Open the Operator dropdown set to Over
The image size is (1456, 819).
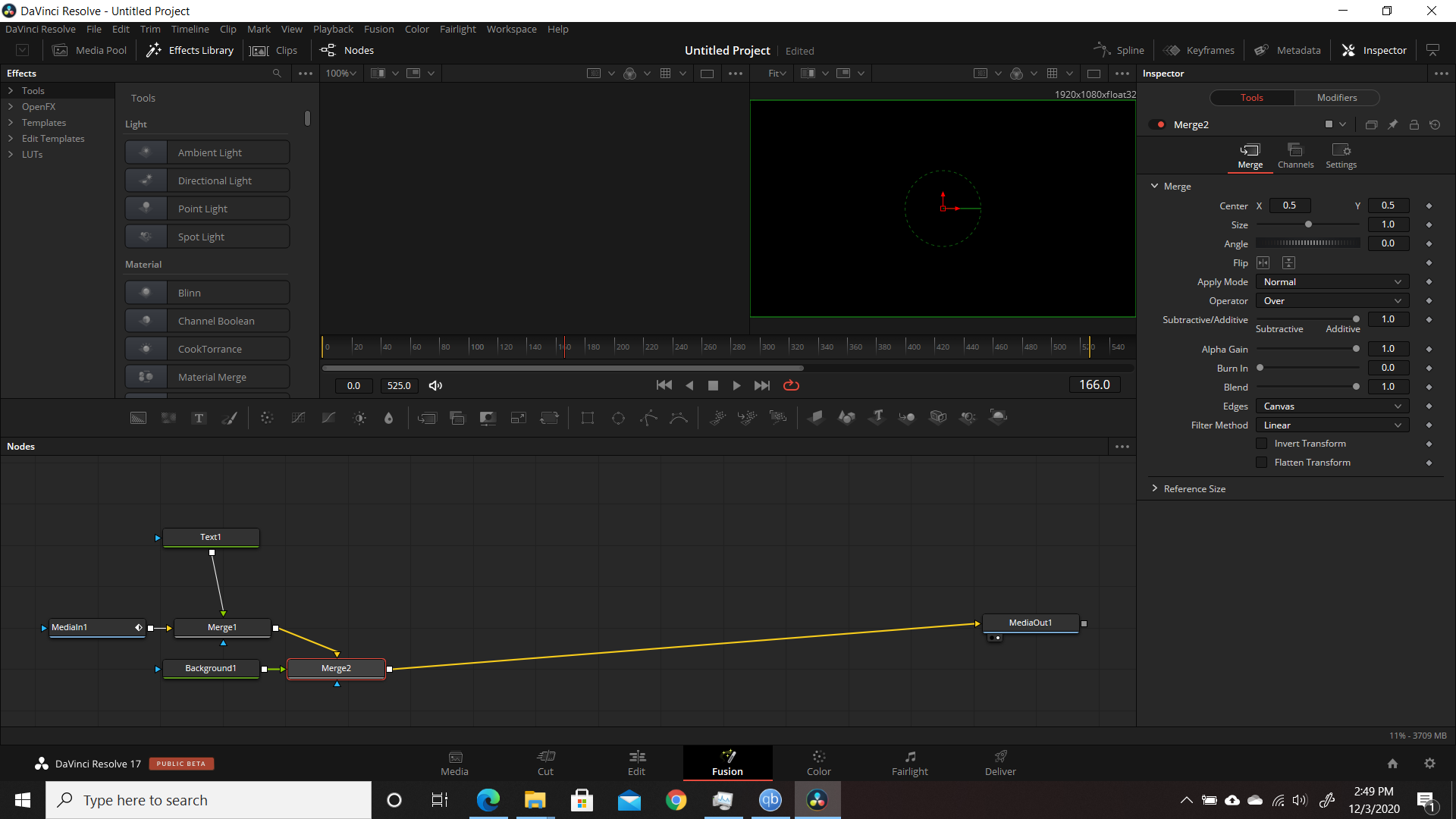click(x=1332, y=301)
